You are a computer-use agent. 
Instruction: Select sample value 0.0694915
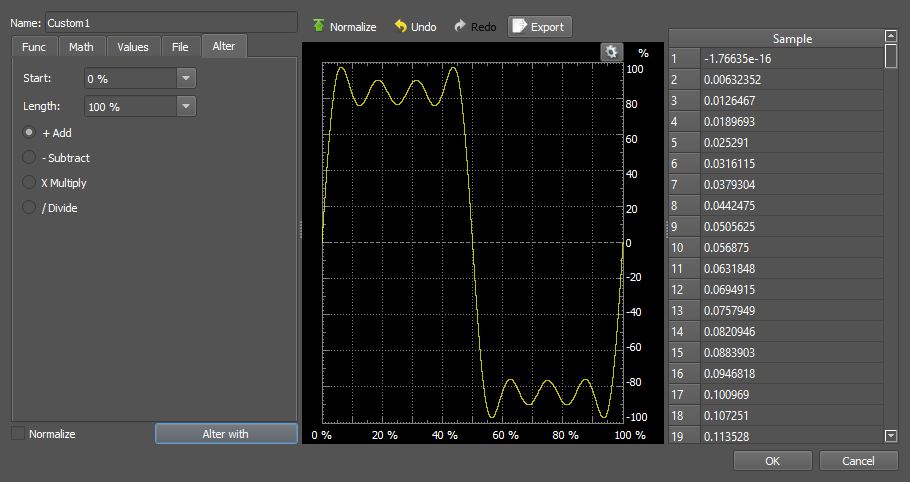click(792, 290)
